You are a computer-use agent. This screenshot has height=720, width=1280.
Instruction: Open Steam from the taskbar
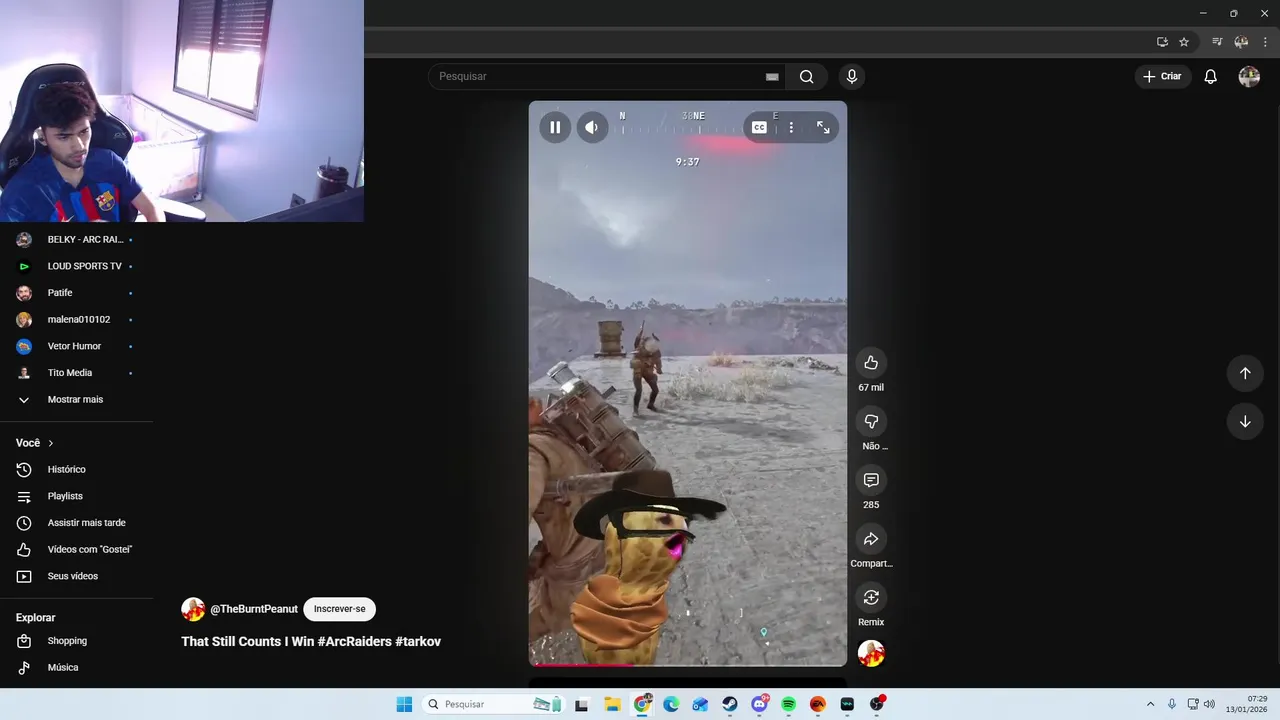(730, 704)
